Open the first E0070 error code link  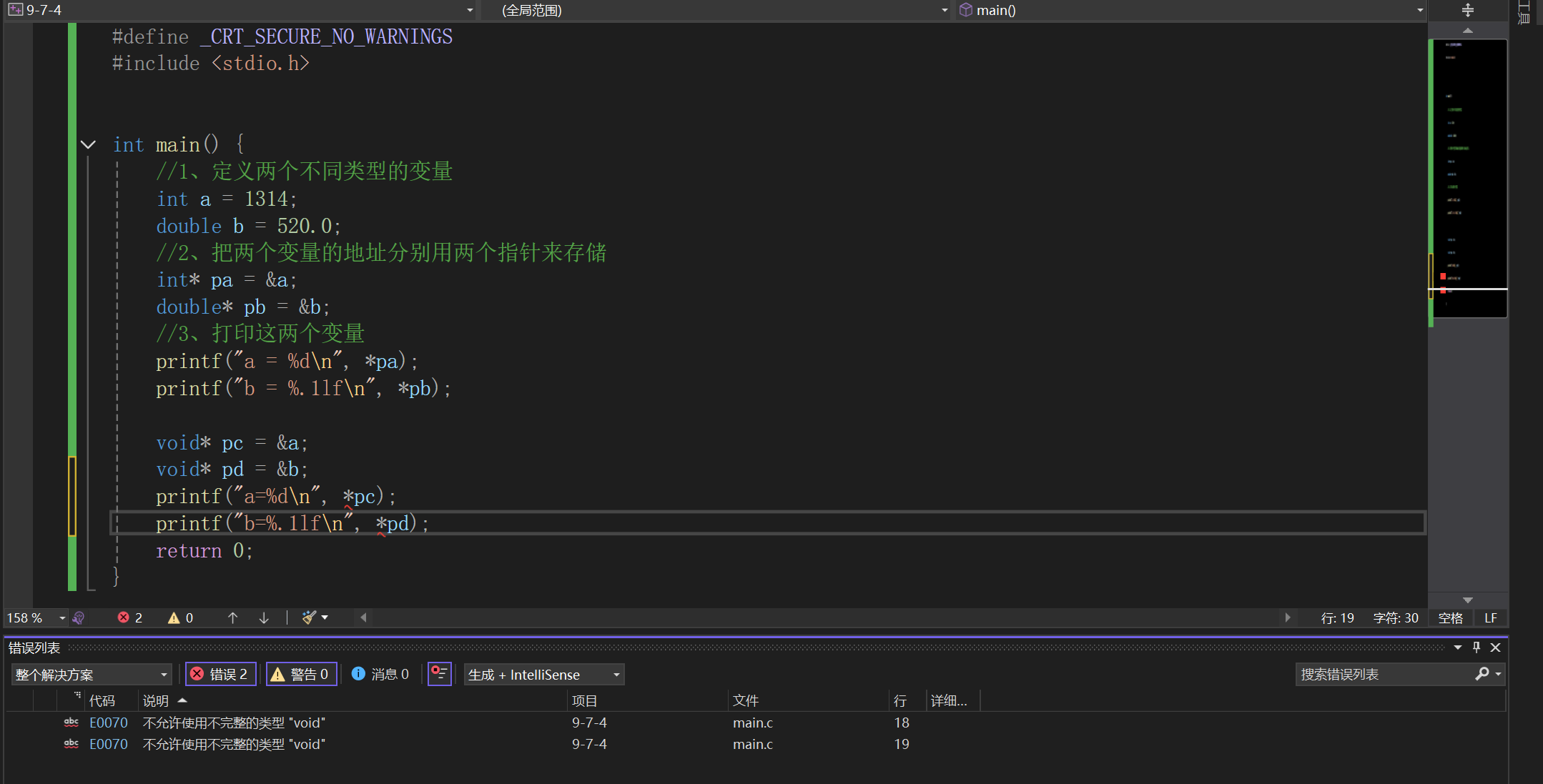coord(109,723)
